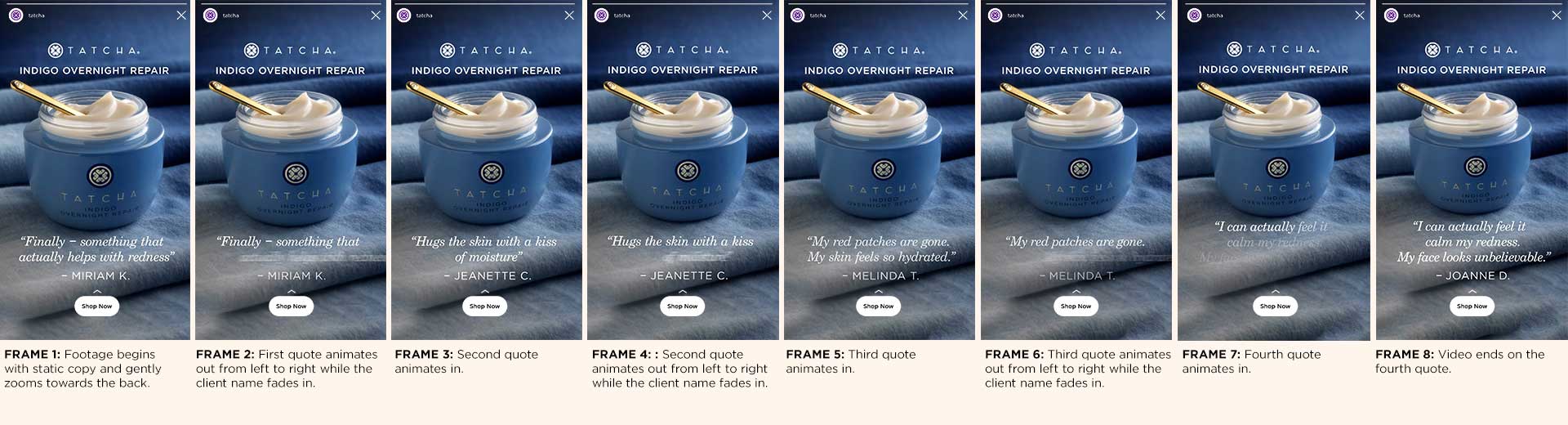Close the story in Frame 7
The width and height of the screenshot is (1568, 425).
tap(1360, 15)
